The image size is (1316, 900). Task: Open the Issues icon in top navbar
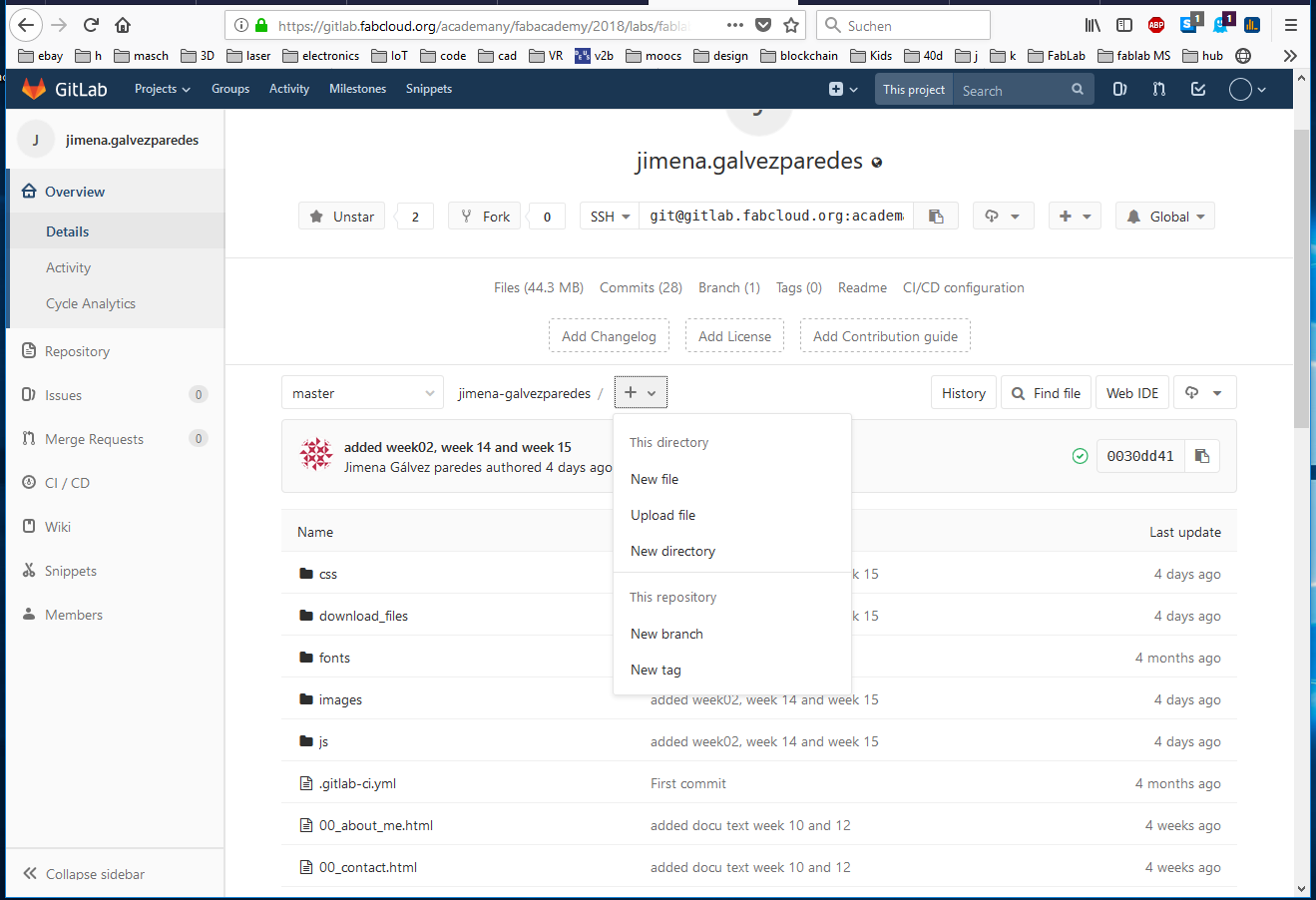point(1119,89)
